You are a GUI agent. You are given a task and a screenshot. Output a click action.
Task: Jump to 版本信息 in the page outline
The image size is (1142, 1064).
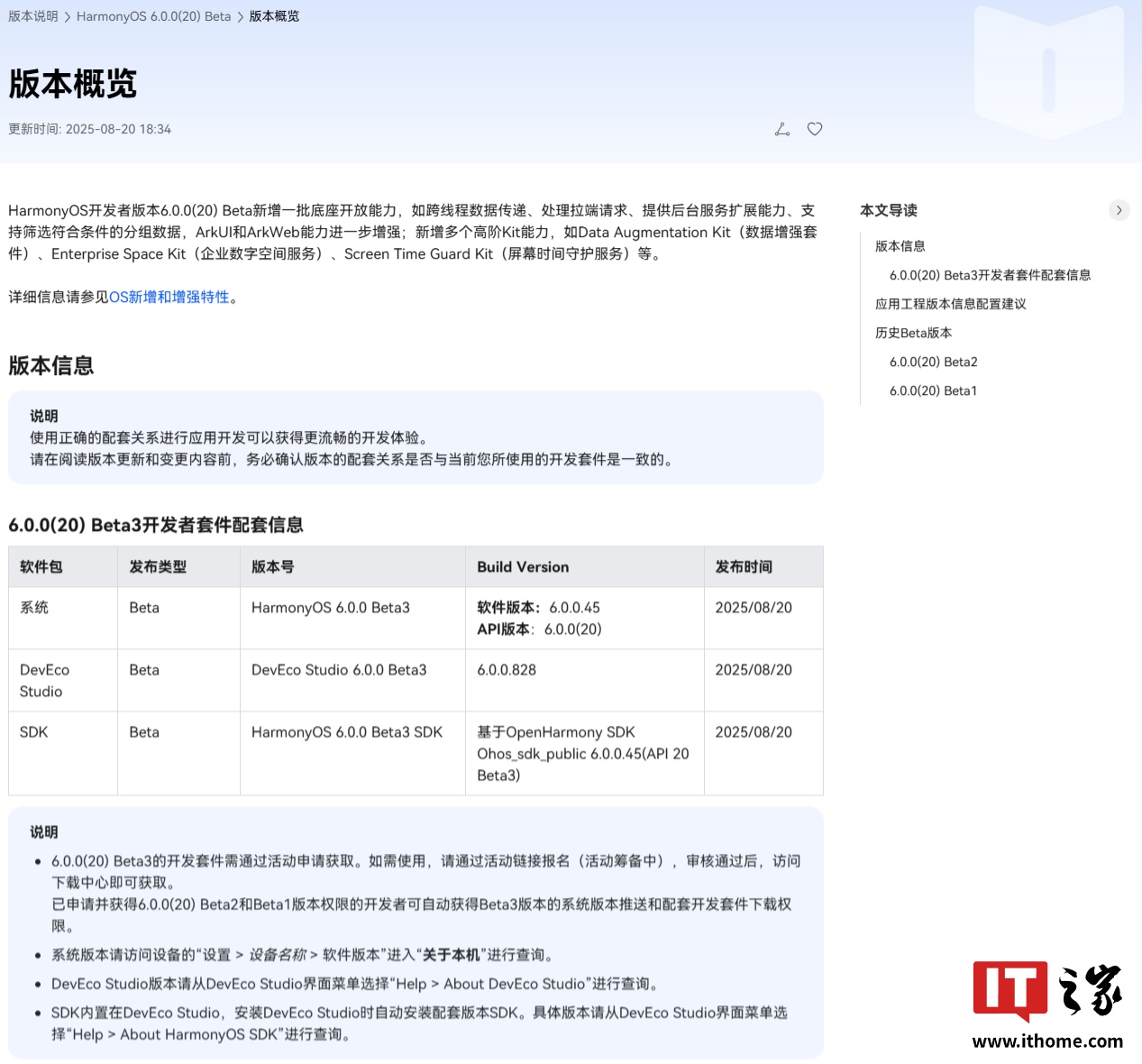tap(900, 246)
